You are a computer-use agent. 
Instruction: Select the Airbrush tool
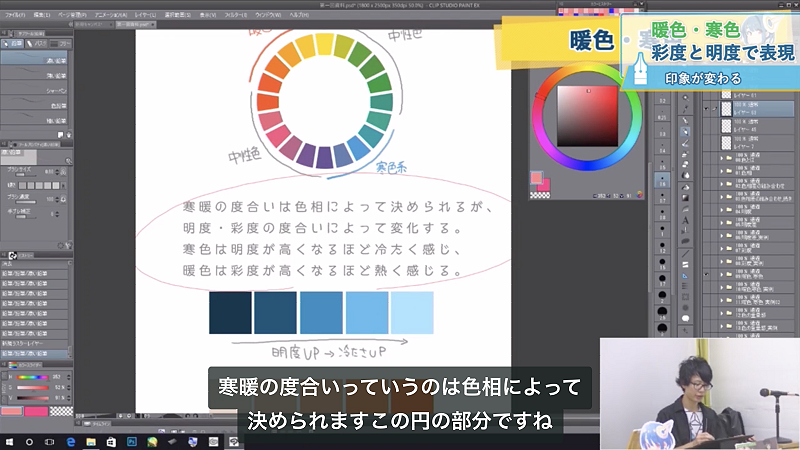(685, 154)
